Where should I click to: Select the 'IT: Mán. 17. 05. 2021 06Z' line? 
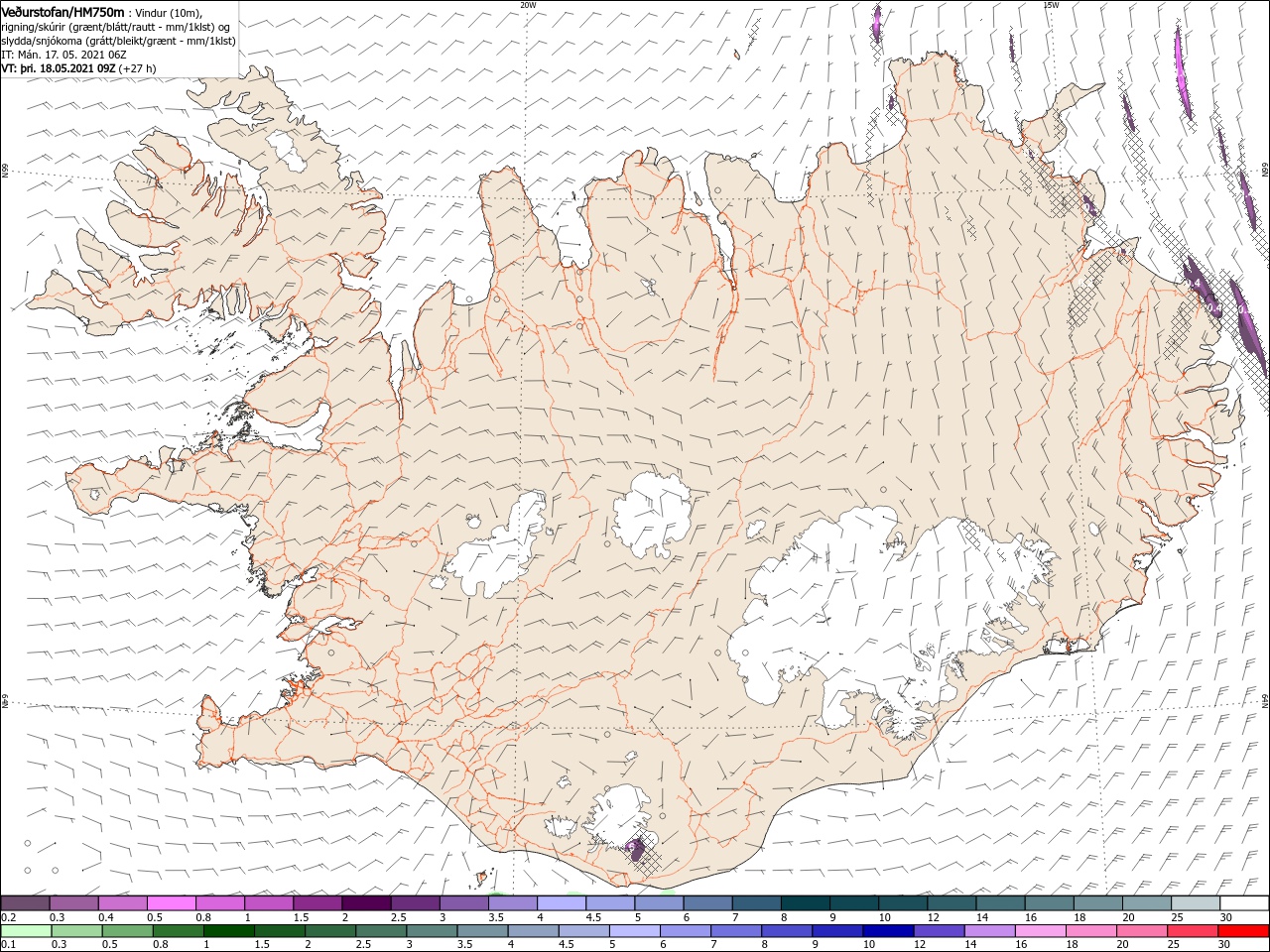pyautogui.click(x=63, y=55)
